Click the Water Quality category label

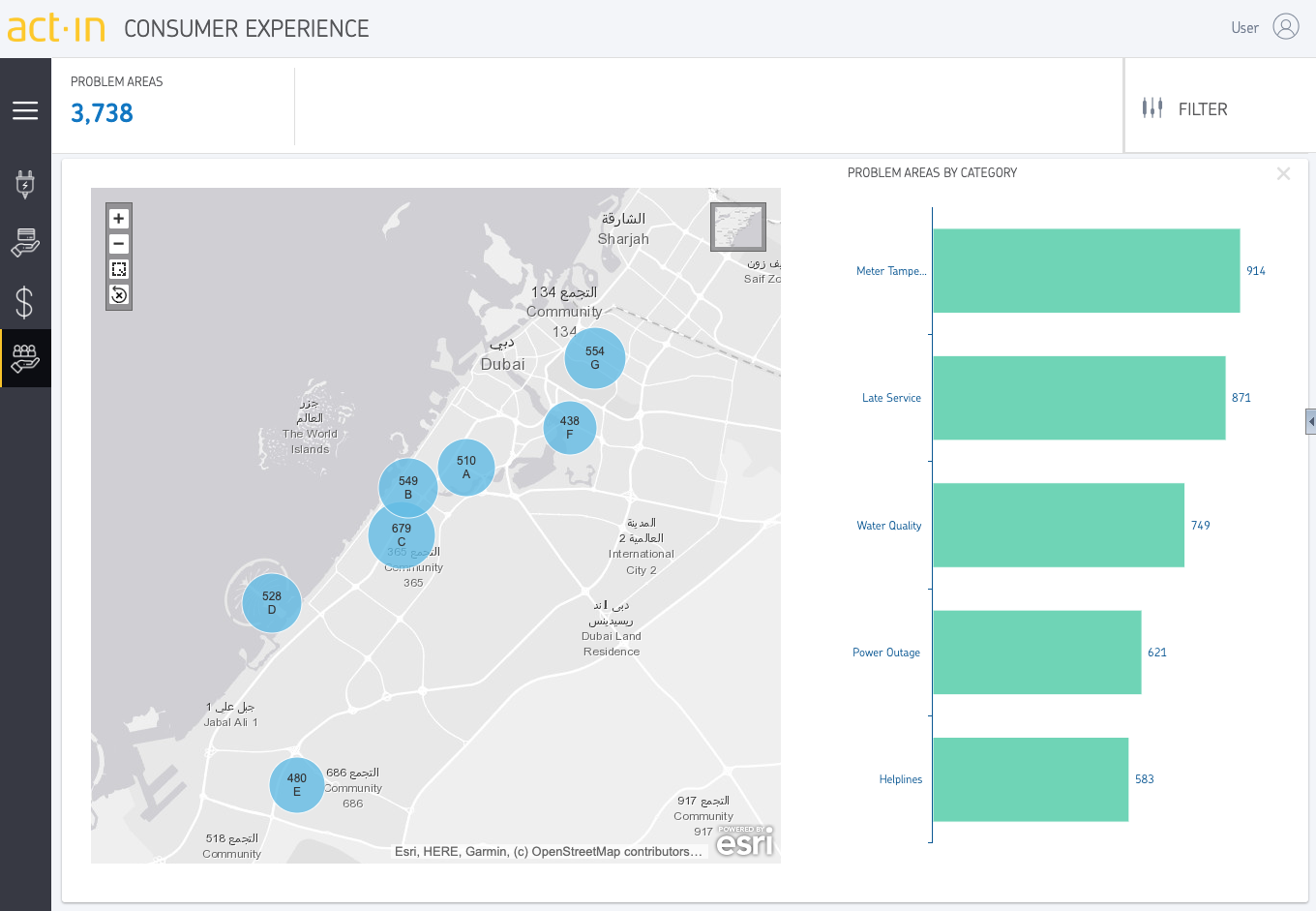[x=888, y=526]
